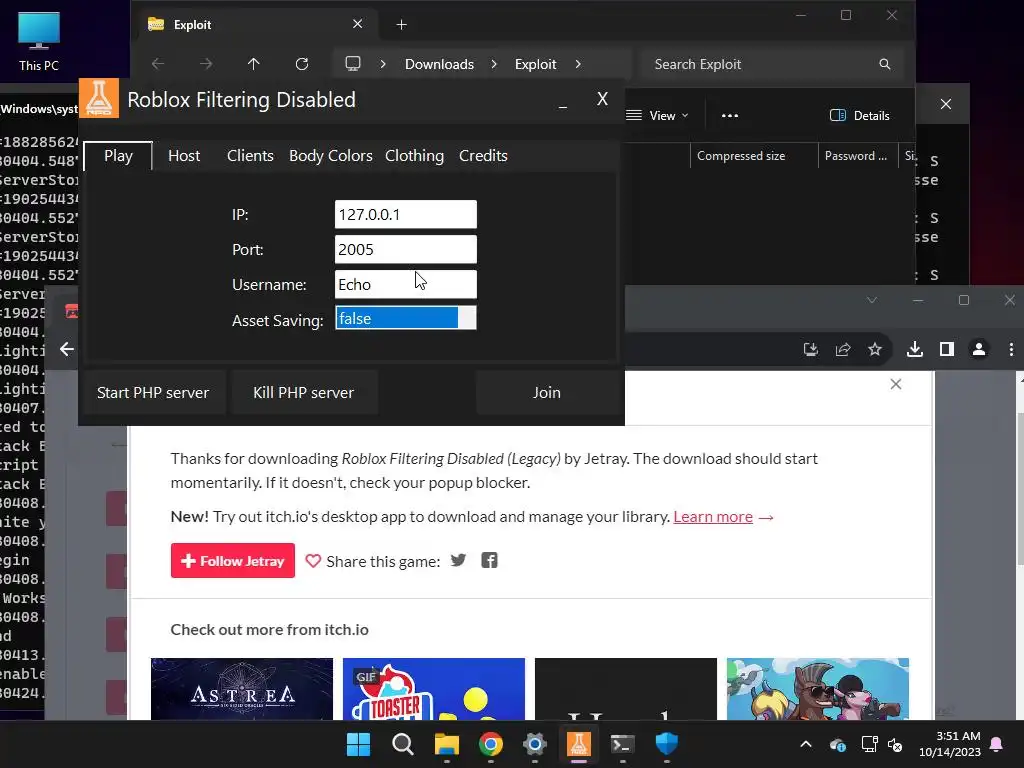Minimize the Roblox Filtering Disabled window
The image size is (1024, 768).
pos(563,103)
